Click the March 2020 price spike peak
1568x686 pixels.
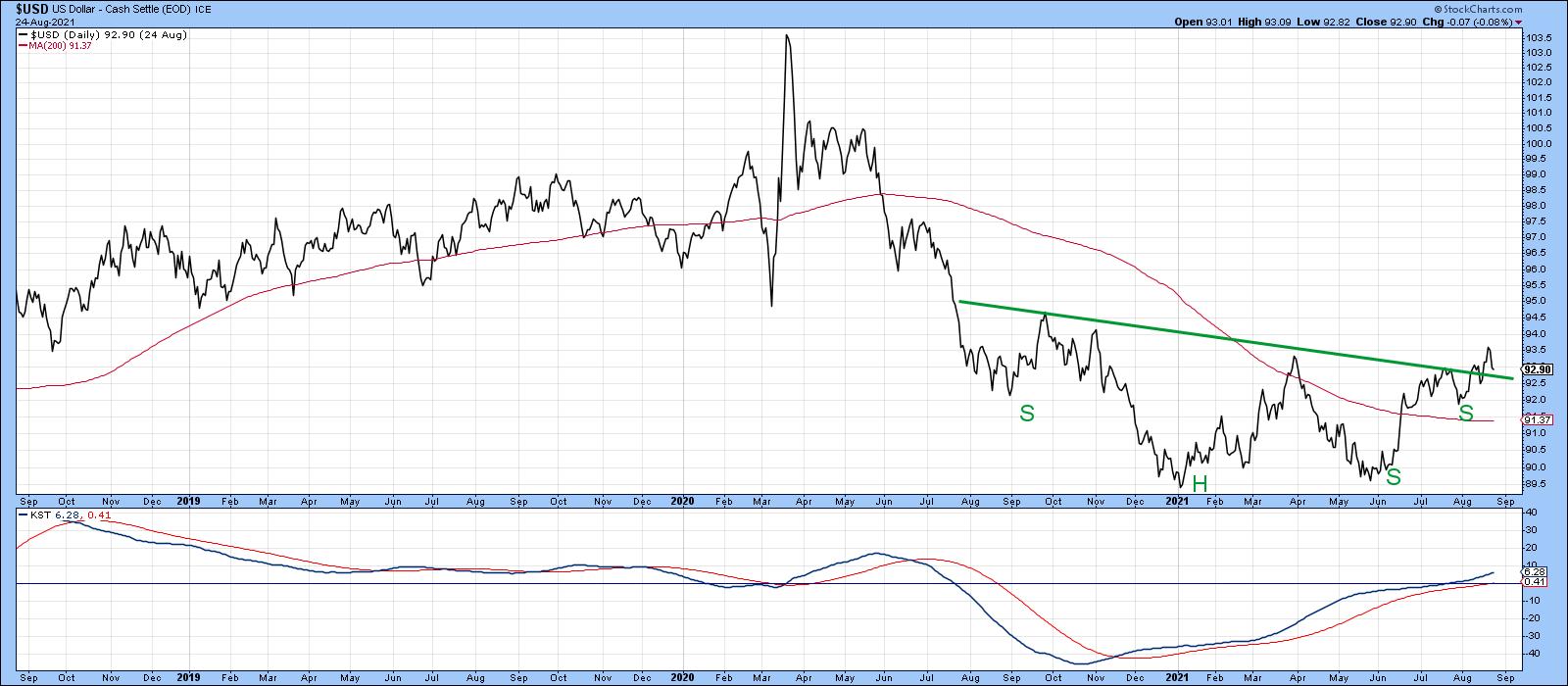click(787, 36)
